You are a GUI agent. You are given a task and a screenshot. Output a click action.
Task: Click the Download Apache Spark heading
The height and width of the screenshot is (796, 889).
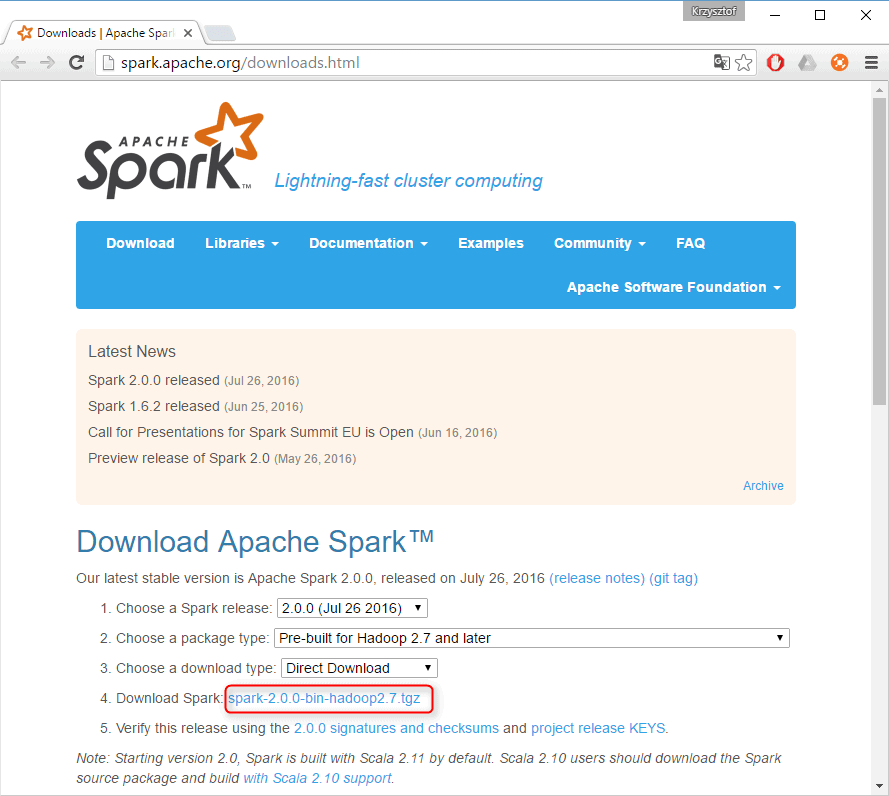255,541
